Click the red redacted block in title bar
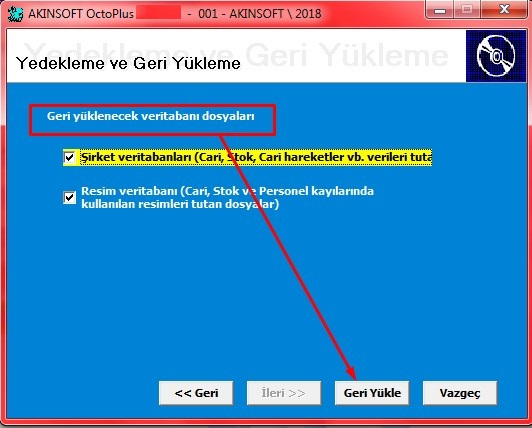Viewport: 532px width, 428px height. point(158,14)
